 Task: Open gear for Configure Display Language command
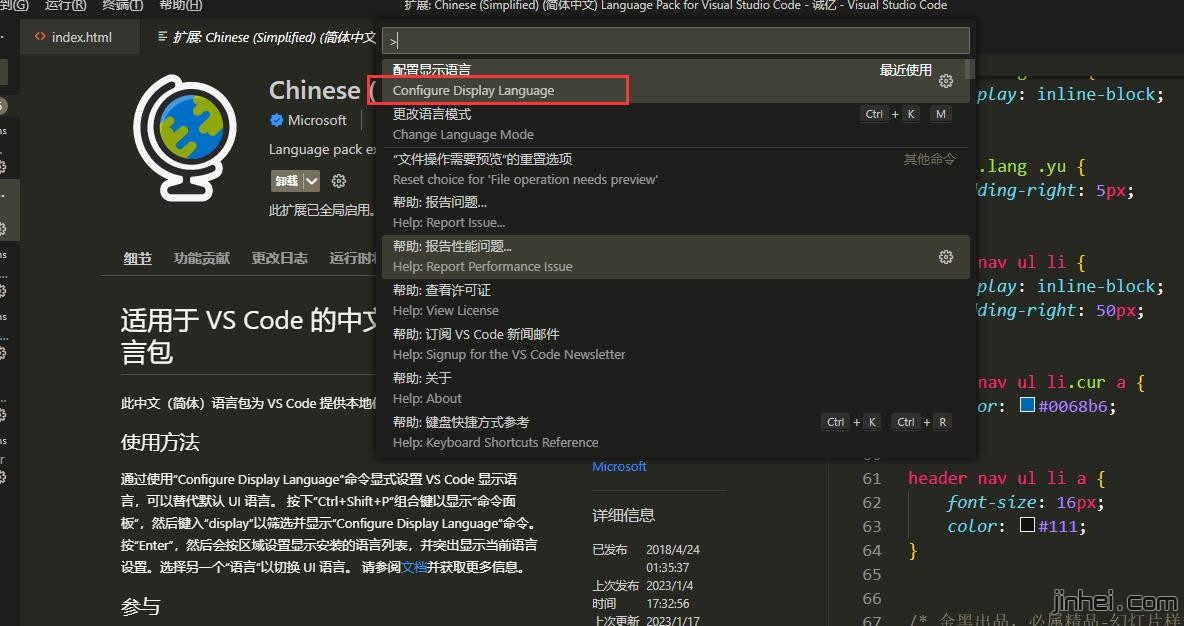(945, 81)
